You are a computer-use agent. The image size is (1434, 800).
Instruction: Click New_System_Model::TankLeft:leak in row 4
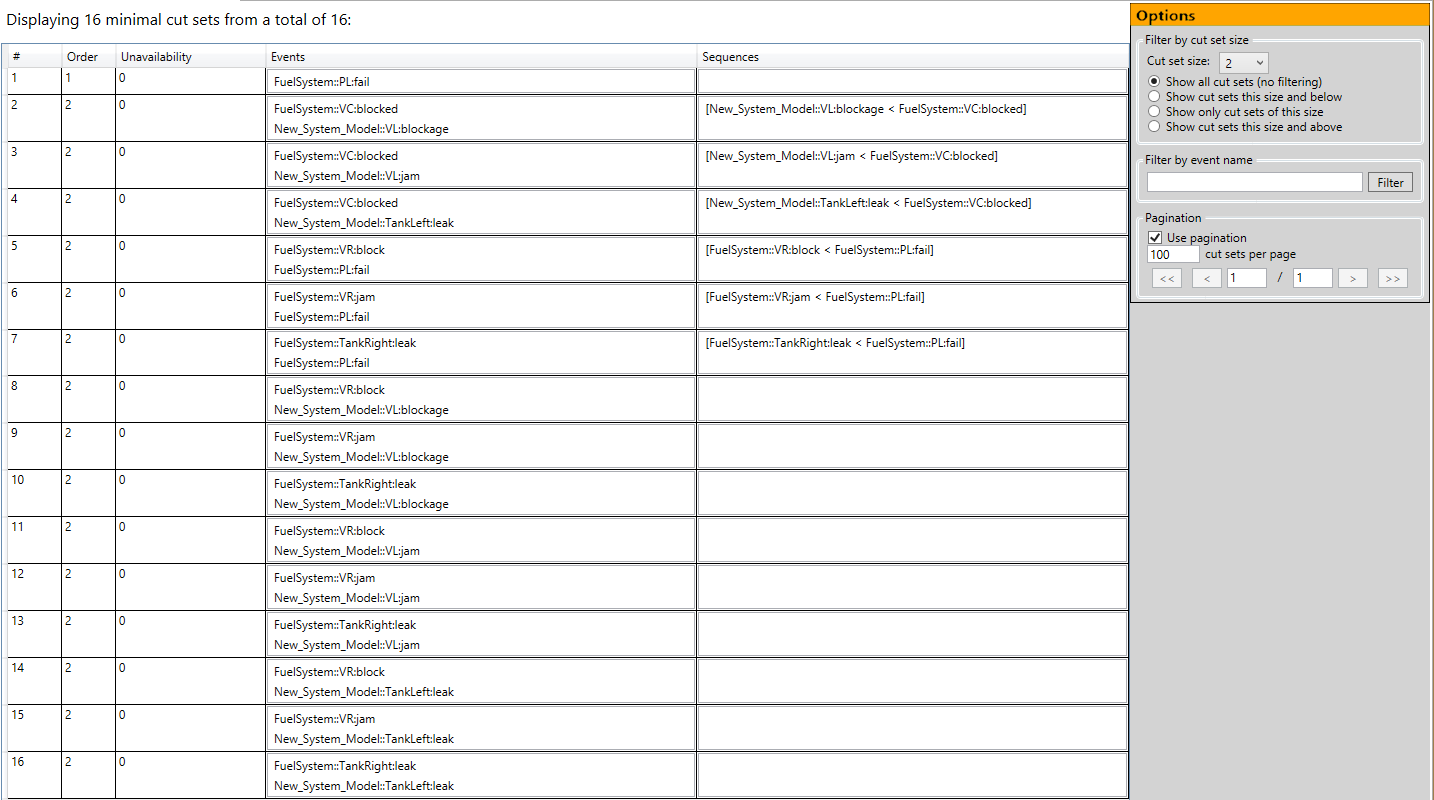(364, 223)
